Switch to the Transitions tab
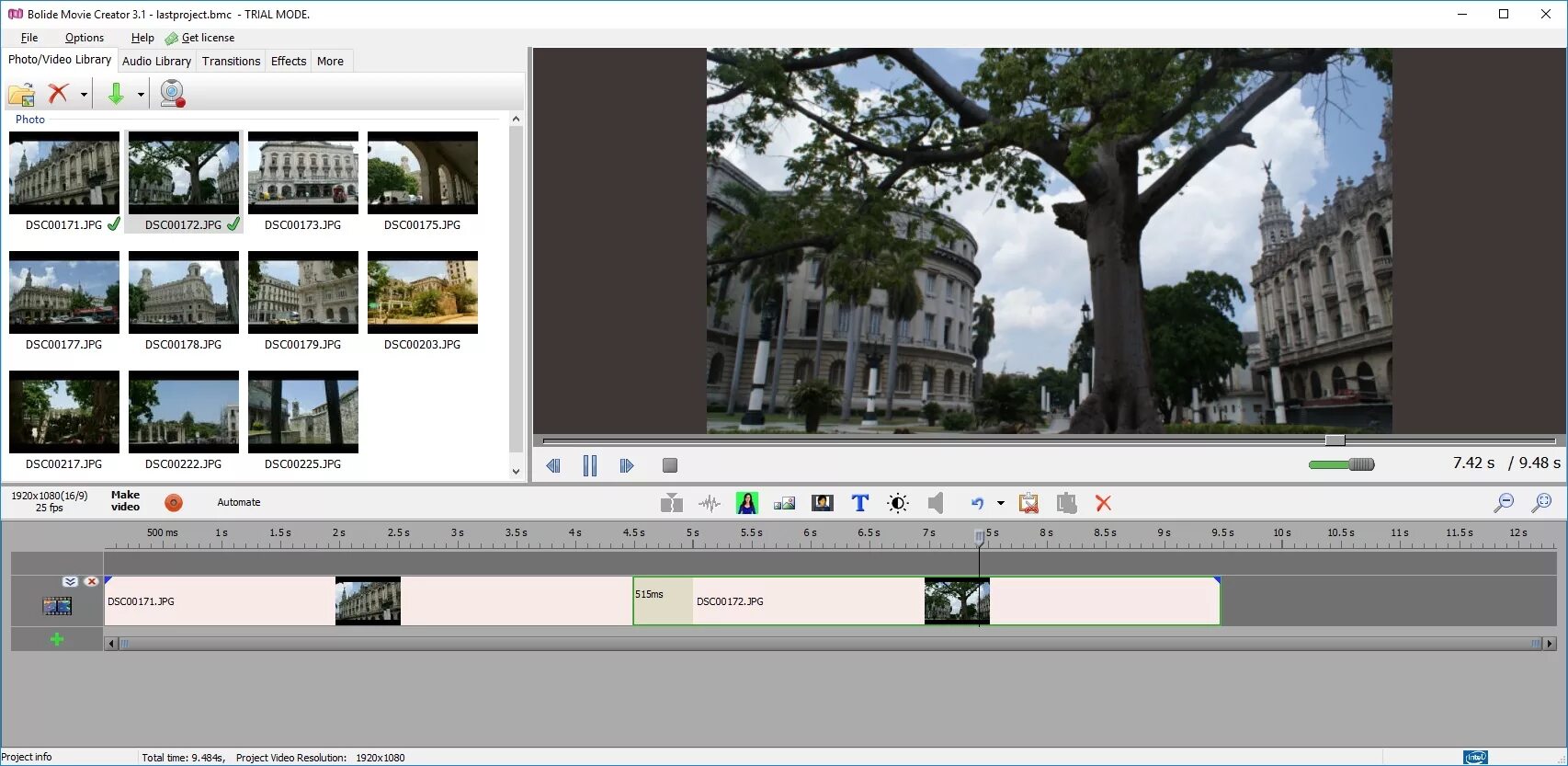 pyautogui.click(x=231, y=61)
